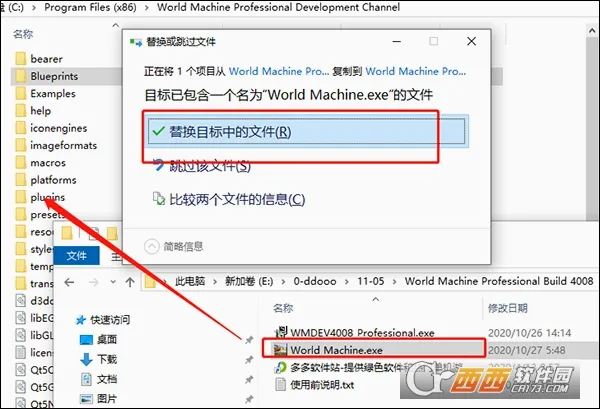Click New Volume (E:) breadcrumb
The height and width of the screenshot is (409, 600).
pos(249,281)
